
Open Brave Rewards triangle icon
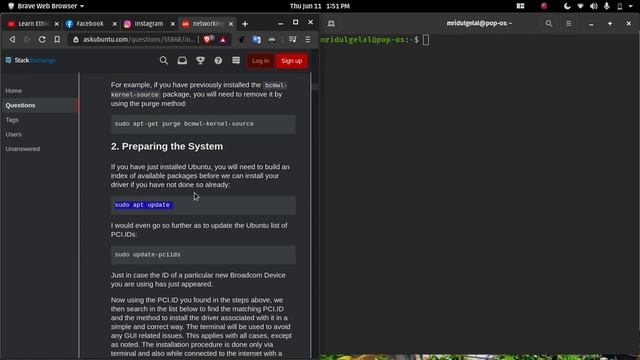(223, 40)
